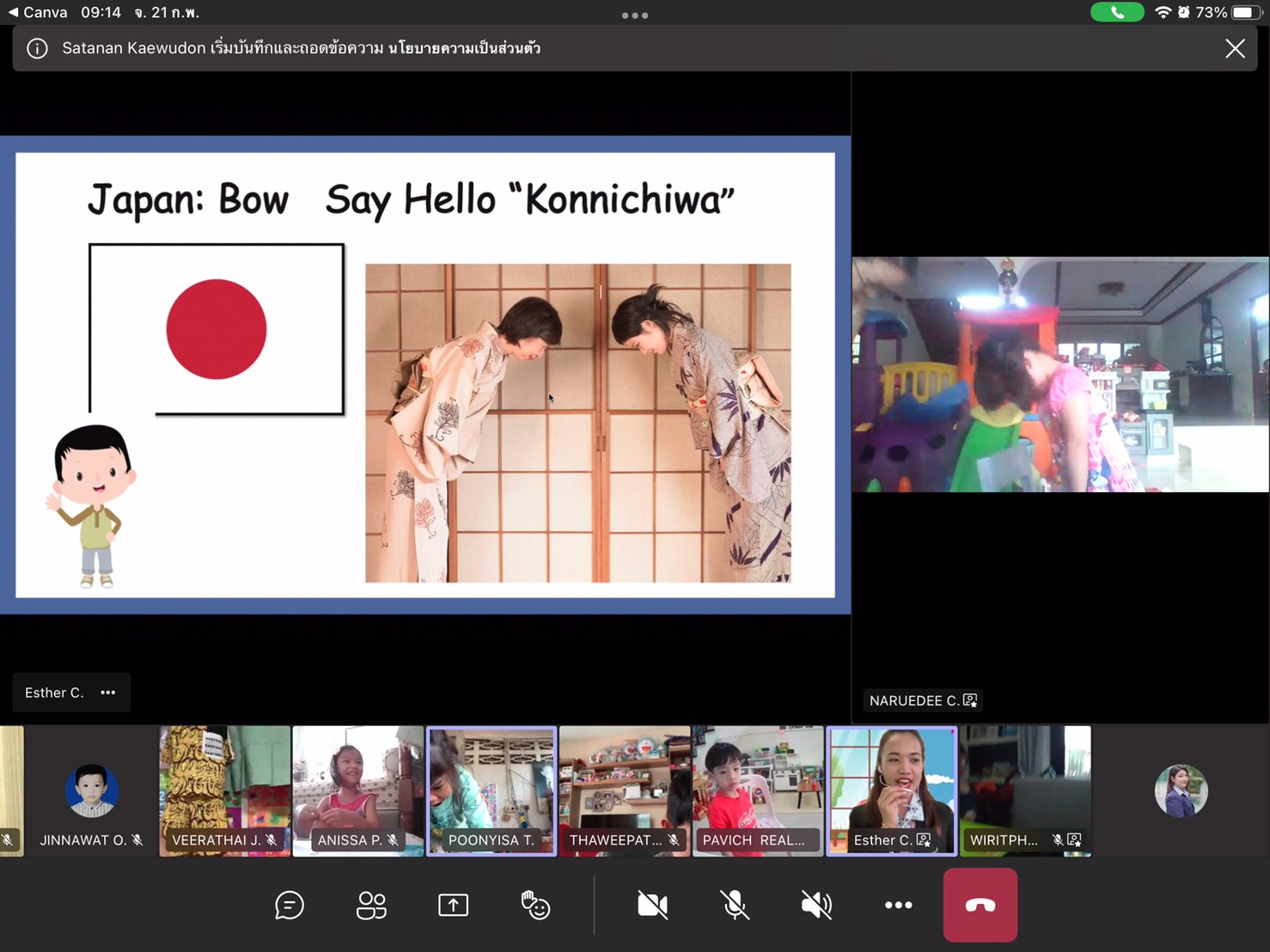
Task: Hang up the call
Action: click(980, 905)
